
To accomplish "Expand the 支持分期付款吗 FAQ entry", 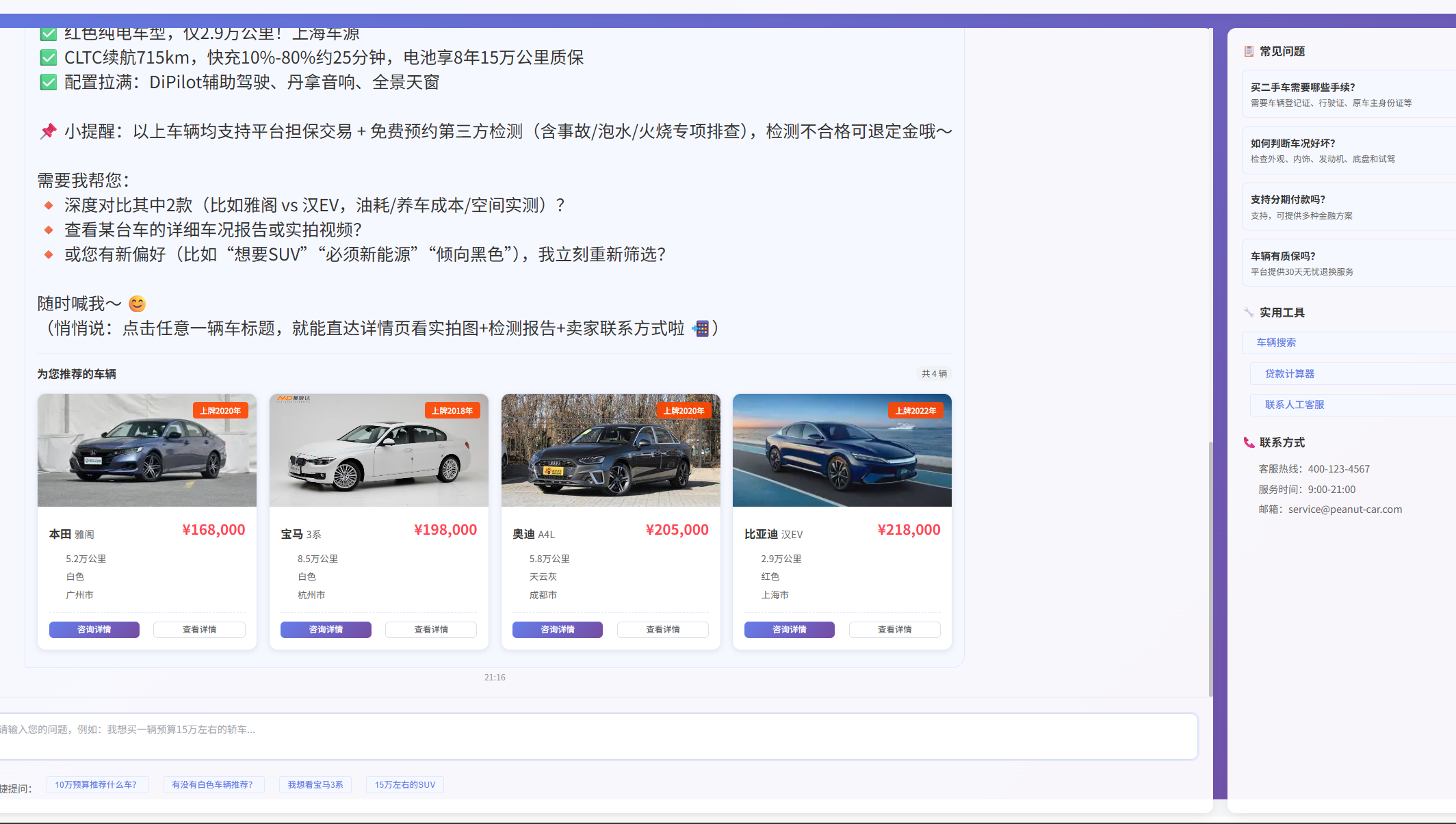I will [1348, 207].
